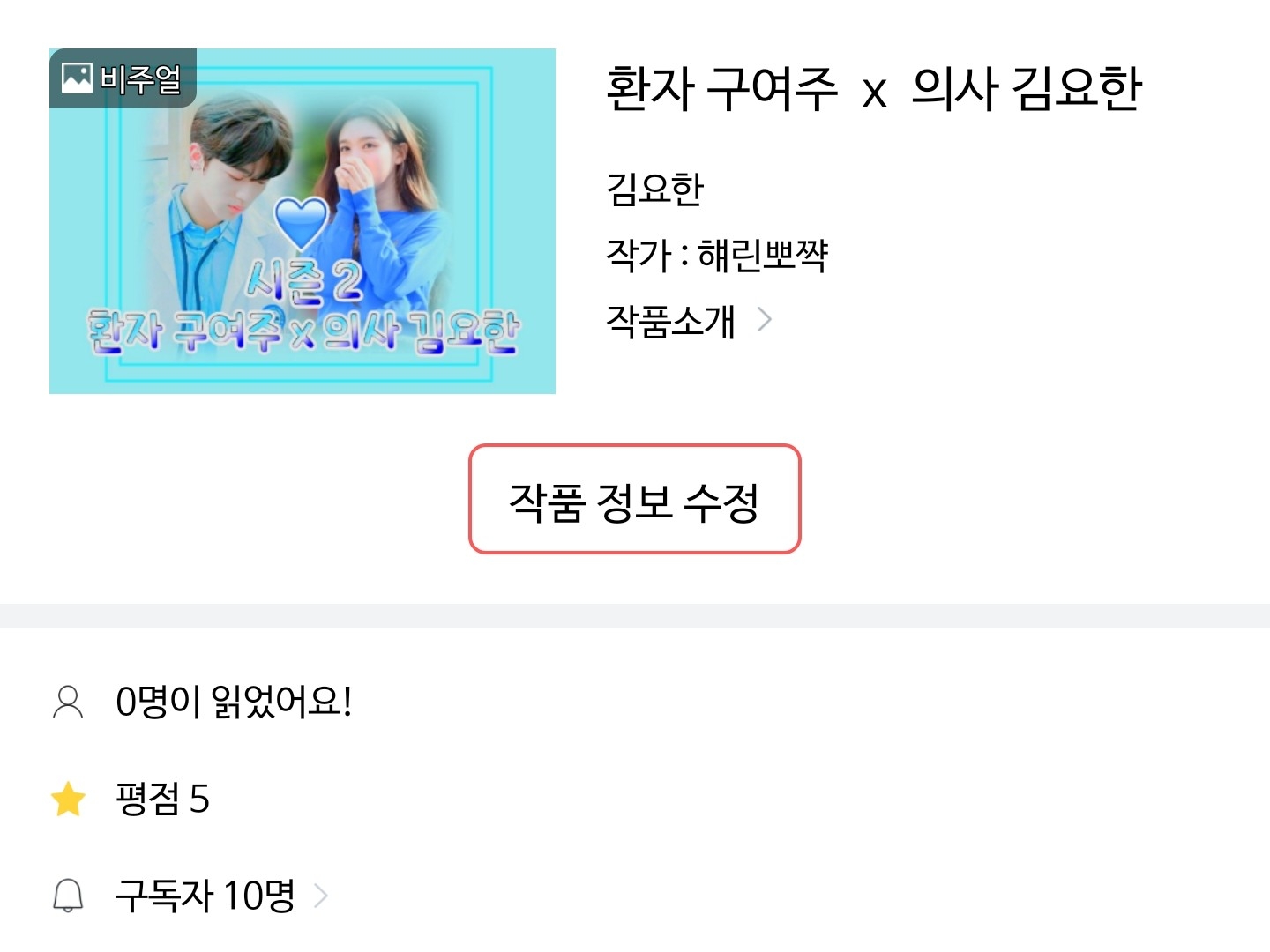Open the cover image thumbnail
This screenshot has height=952, width=1270.
coord(303,221)
